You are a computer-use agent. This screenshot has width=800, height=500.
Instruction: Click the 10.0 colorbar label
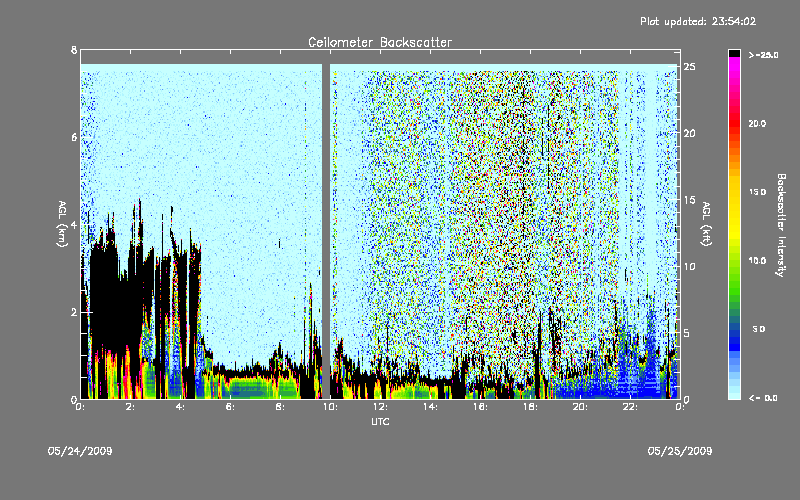pyautogui.click(x=757, y=261)
